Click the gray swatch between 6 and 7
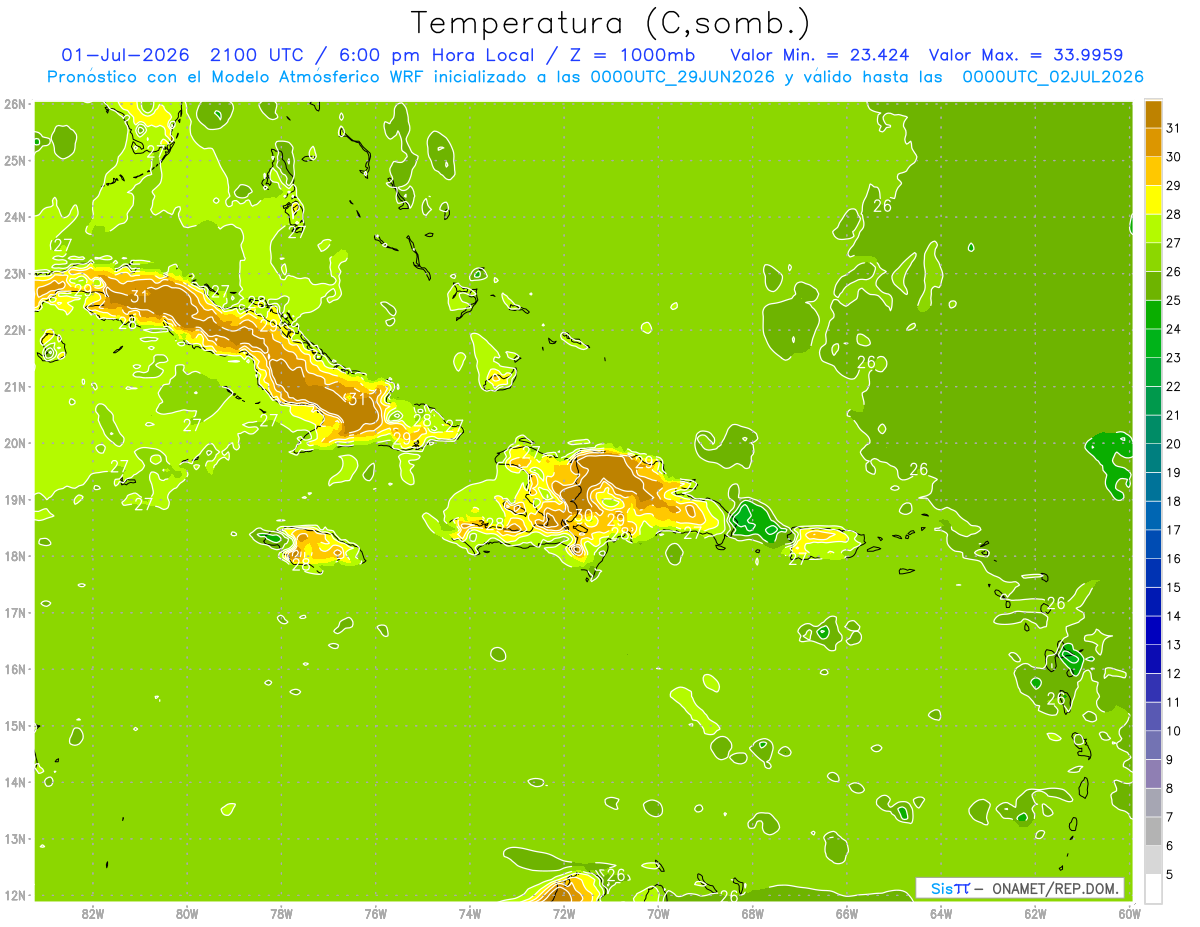 (x=1152, y=831)
